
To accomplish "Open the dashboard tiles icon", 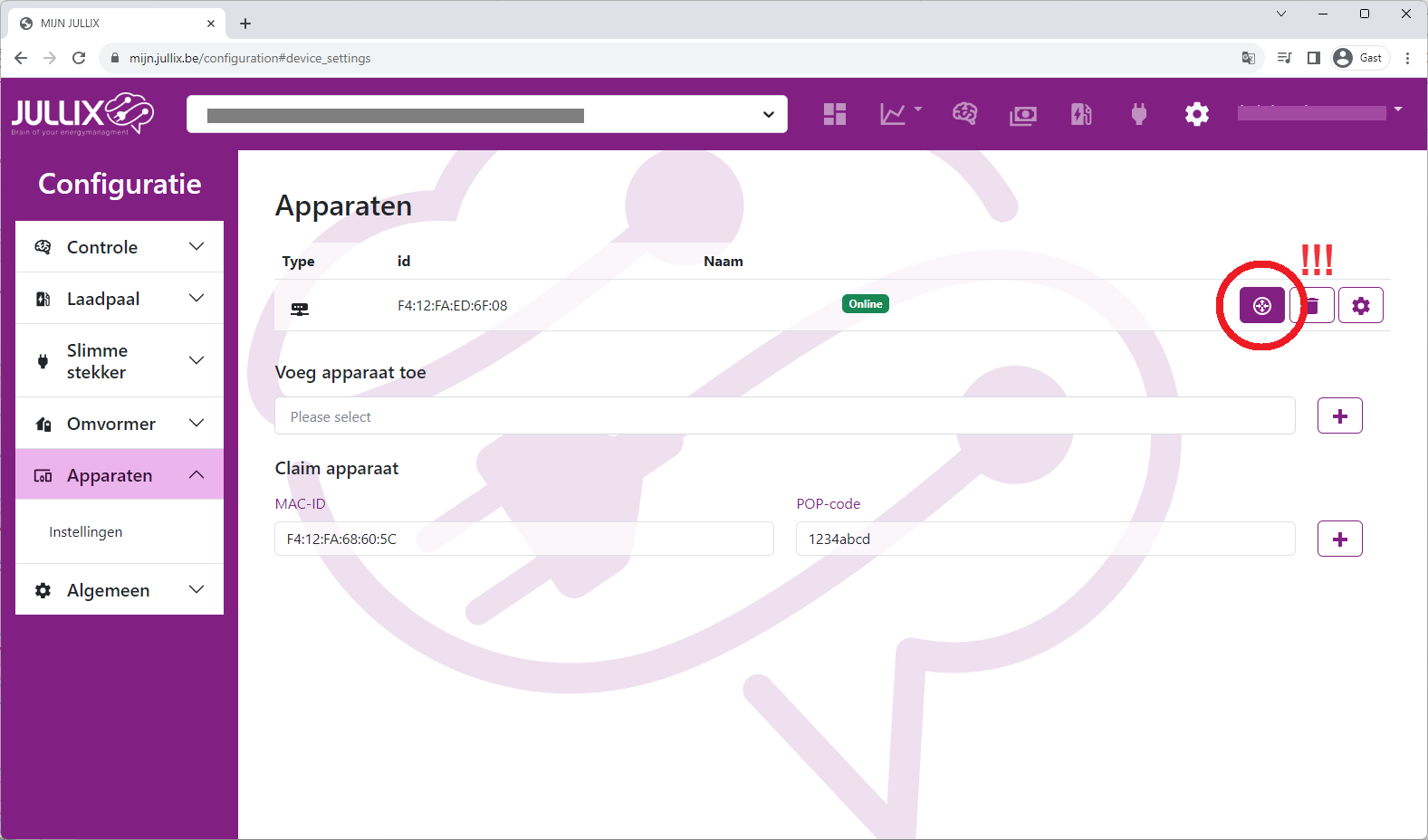I will 835,114.
